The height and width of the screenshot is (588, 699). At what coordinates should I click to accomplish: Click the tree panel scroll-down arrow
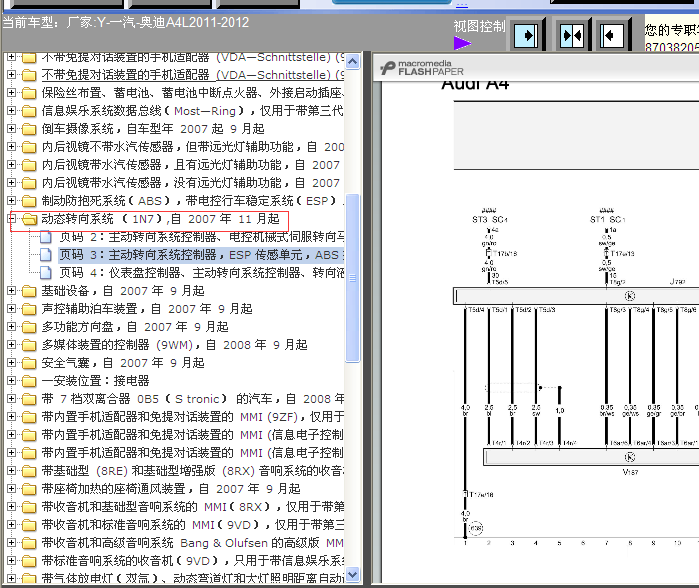point(353,575)
